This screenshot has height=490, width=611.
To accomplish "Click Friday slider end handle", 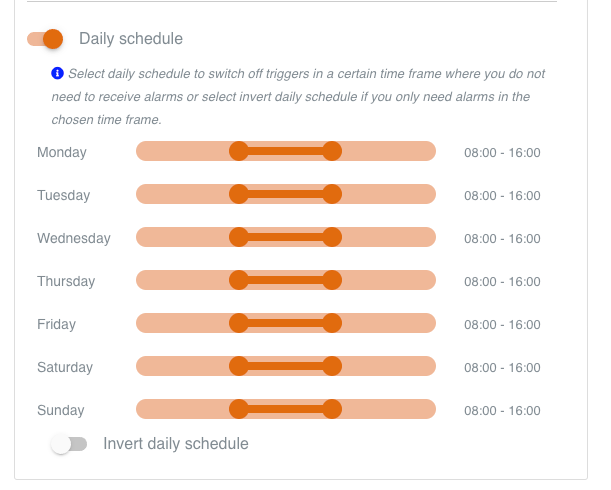I will click(332, 323).
